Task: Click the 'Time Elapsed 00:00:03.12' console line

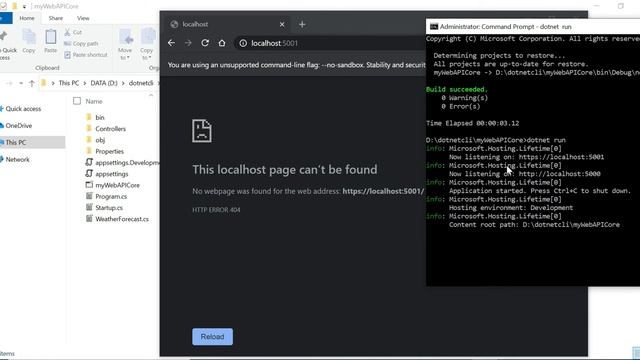Action: pos(473,123)
